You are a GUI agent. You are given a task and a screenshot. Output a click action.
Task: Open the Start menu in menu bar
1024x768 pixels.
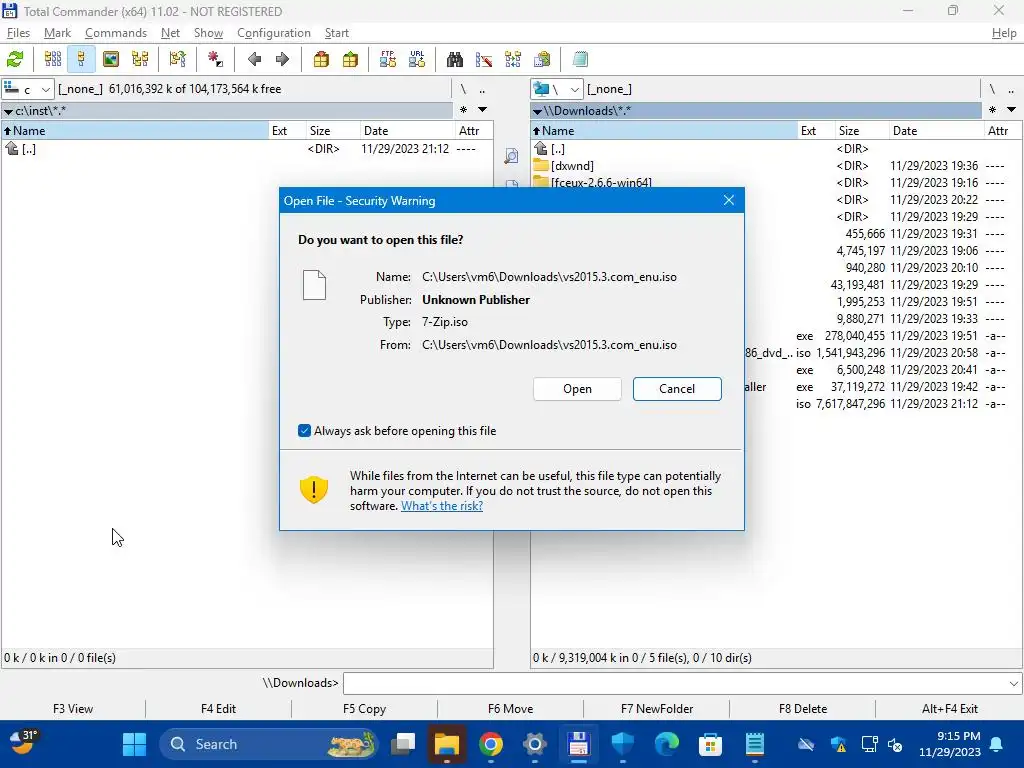336,33
